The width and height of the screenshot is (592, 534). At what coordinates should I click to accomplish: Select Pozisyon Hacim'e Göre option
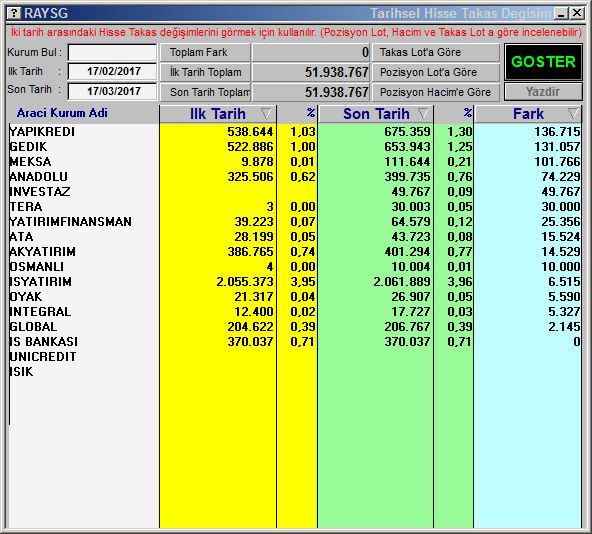click(436, 92)
